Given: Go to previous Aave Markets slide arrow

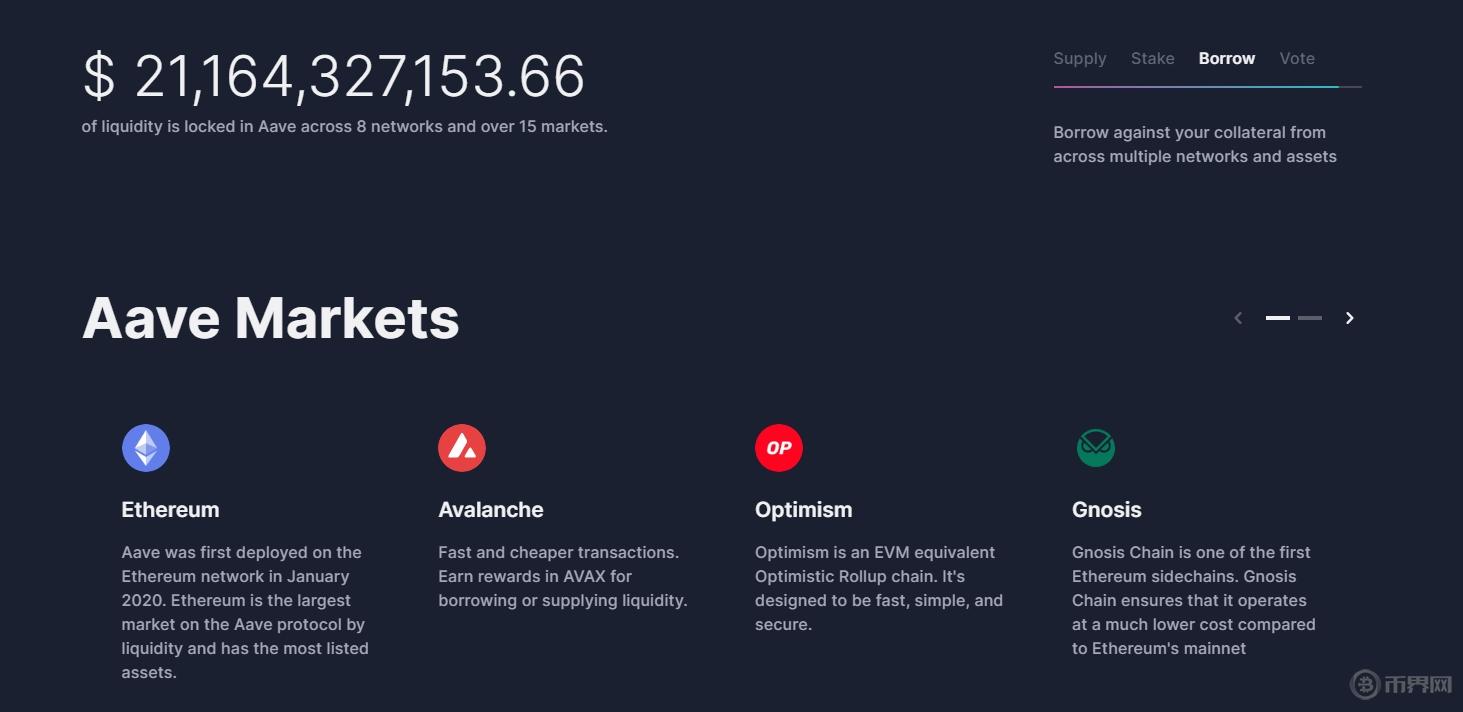Looking at the screenshot, I should coord(1238,318).
